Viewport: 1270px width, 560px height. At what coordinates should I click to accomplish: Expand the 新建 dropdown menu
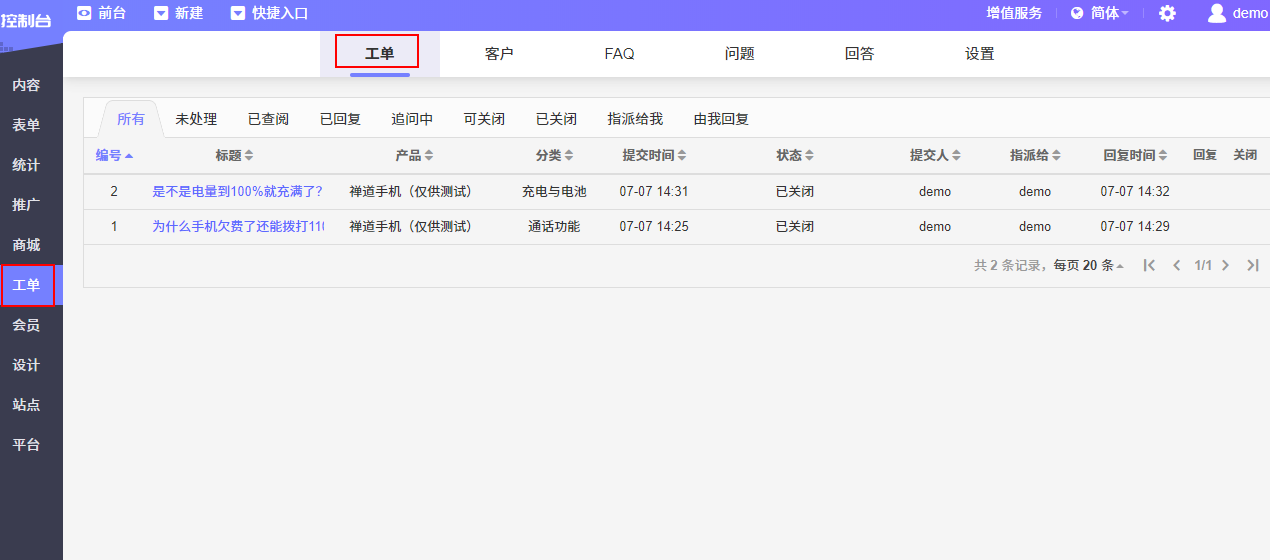[178, 13]
